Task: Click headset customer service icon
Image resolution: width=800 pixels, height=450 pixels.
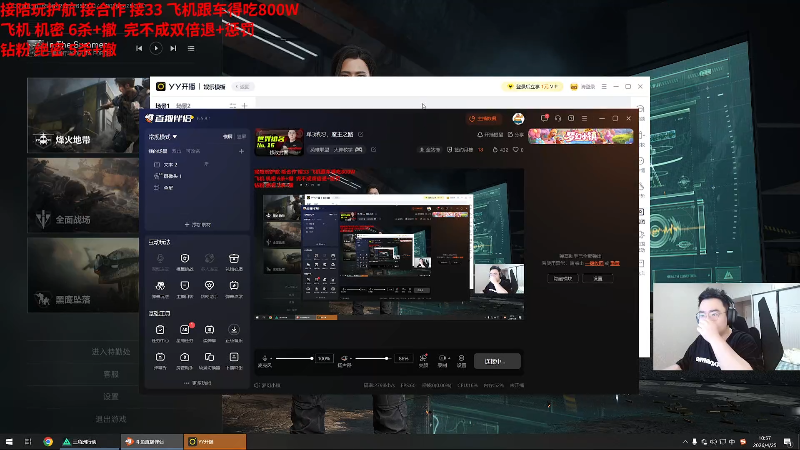Action: pos(558,118)
